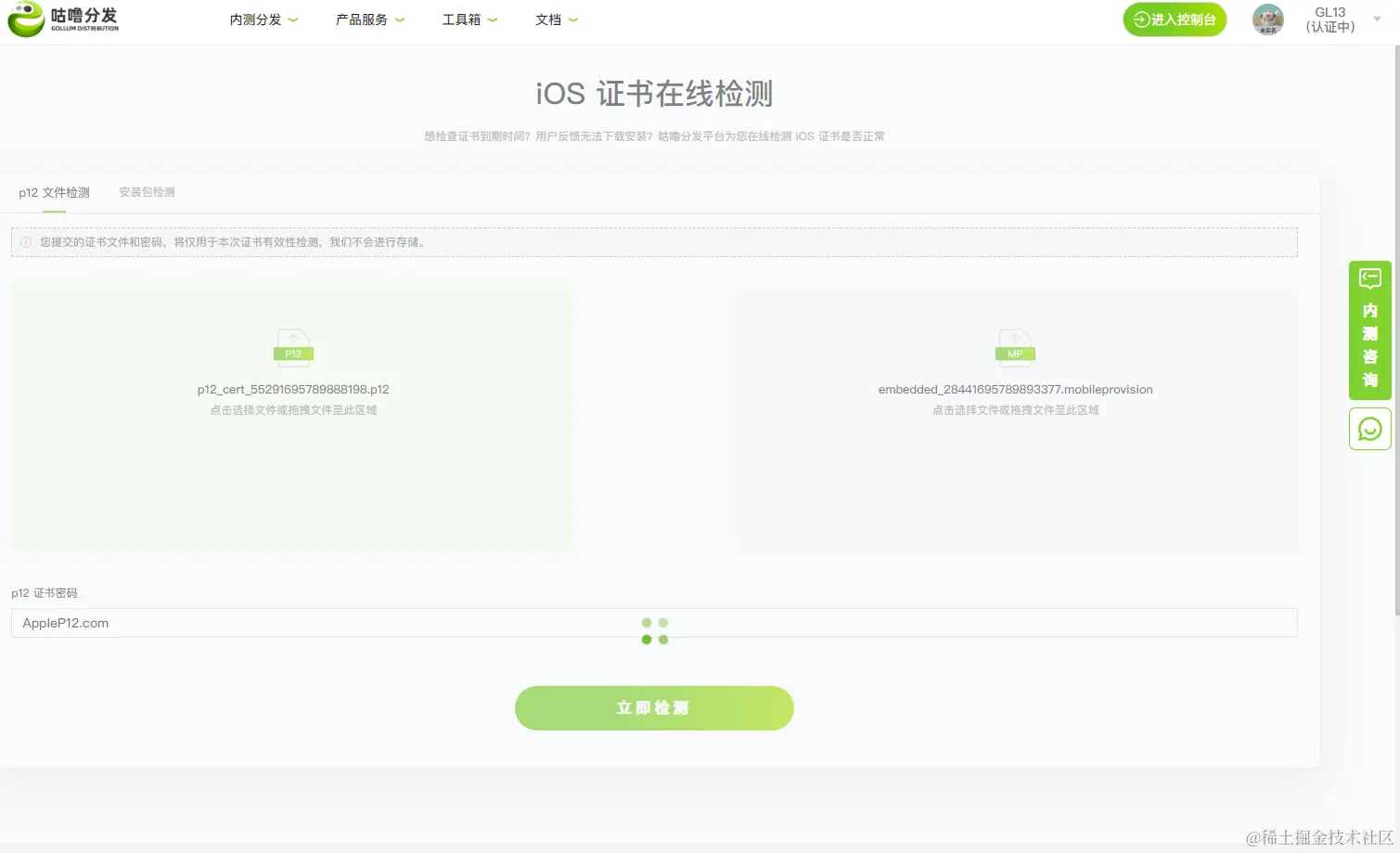The width and height of the screenshot is (1400, 853).
Task: Click the 进入控制台 button
Action: tap(1175, 19)
